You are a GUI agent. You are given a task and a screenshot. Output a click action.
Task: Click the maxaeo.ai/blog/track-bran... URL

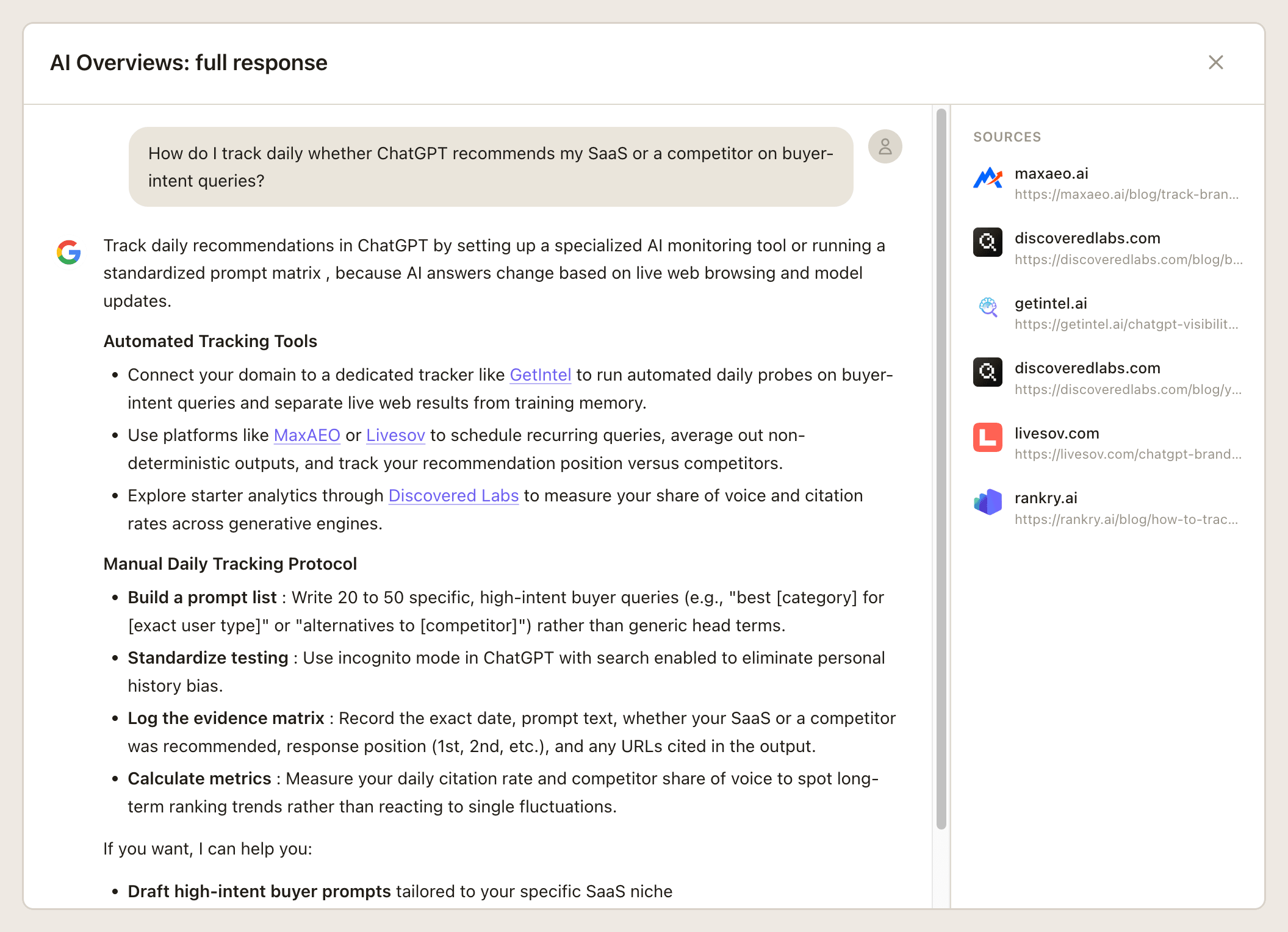point(1126,195)
